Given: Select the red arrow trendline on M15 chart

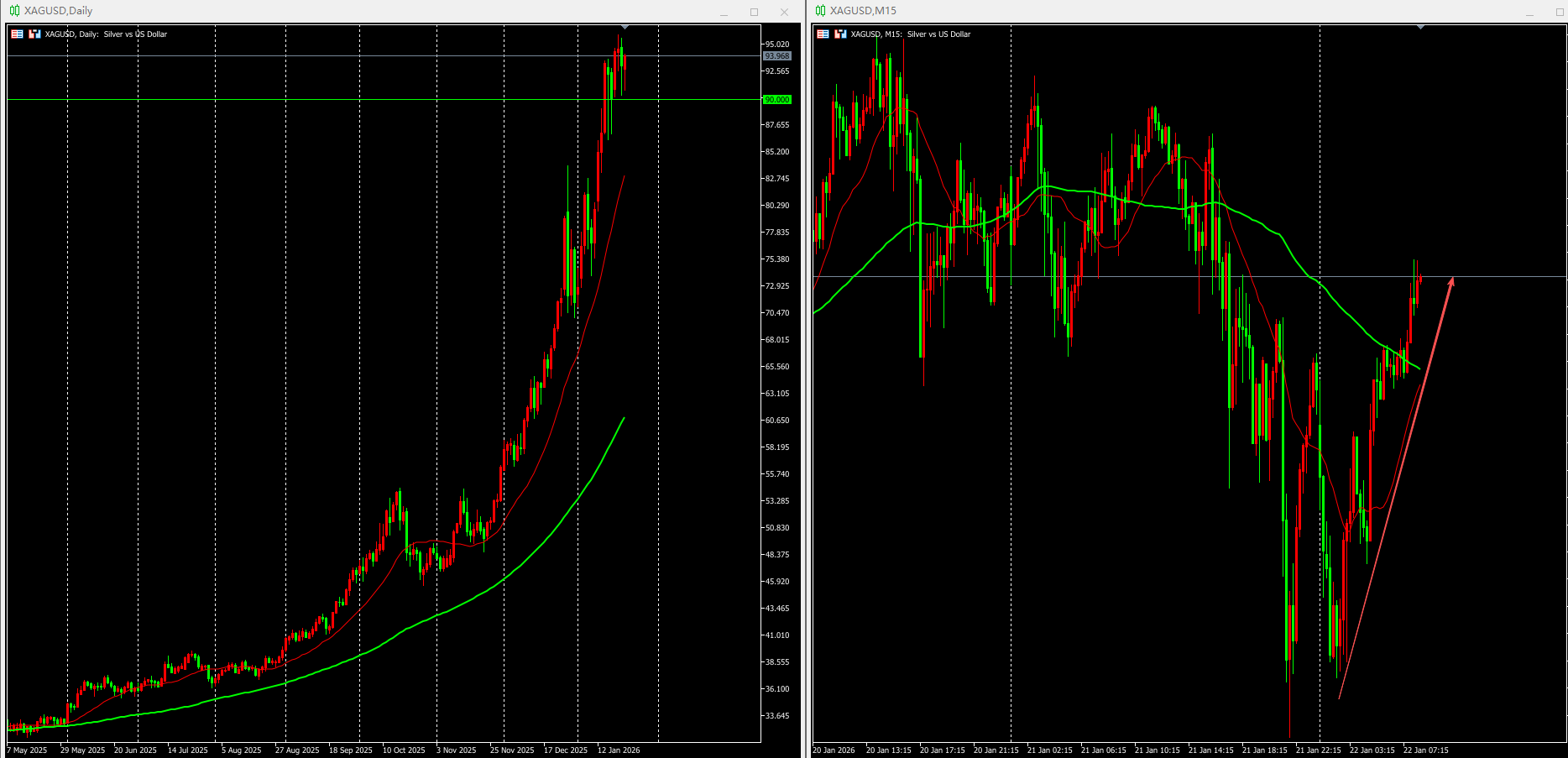Looking at the screenshot, I should click(1395, 487).
